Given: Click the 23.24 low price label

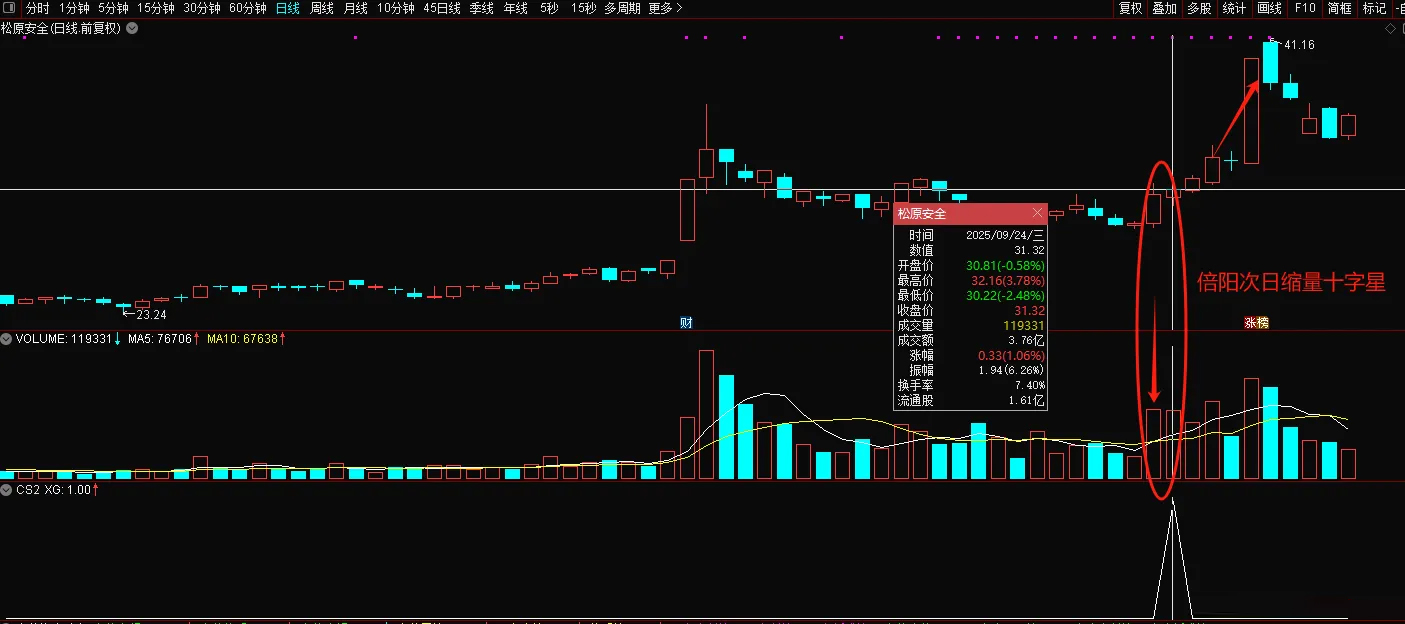Looking at the screenshot, I should [151, 314].
